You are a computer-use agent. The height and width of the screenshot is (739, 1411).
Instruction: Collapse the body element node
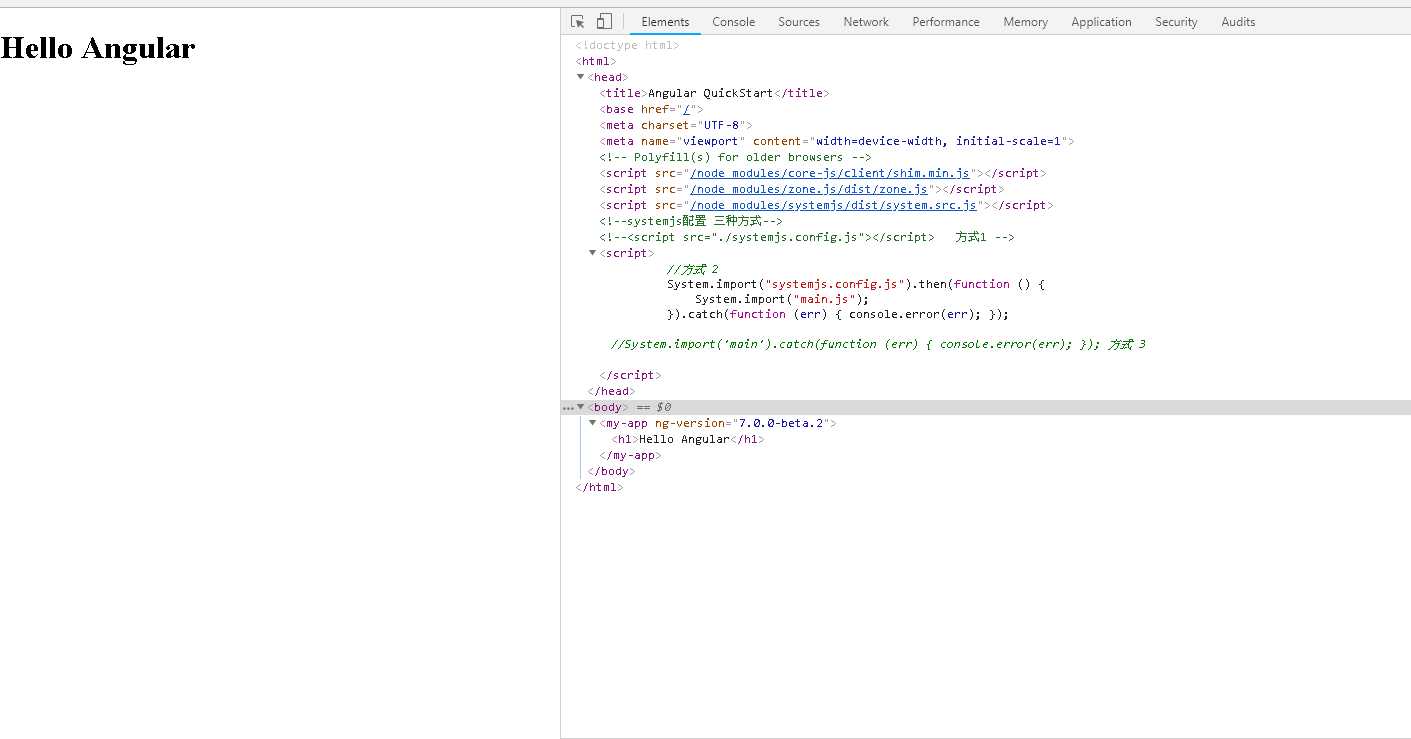(x=581, y=407)
